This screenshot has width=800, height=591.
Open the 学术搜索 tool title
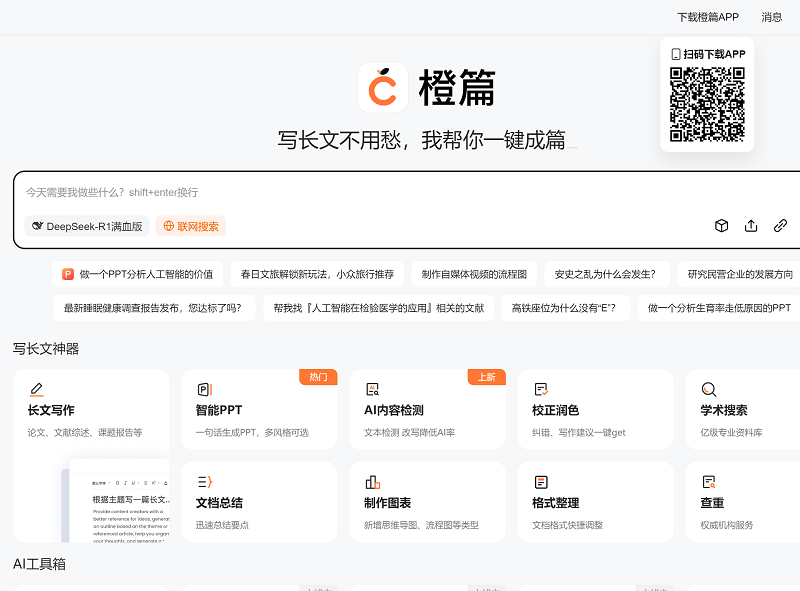pos(724,410)
